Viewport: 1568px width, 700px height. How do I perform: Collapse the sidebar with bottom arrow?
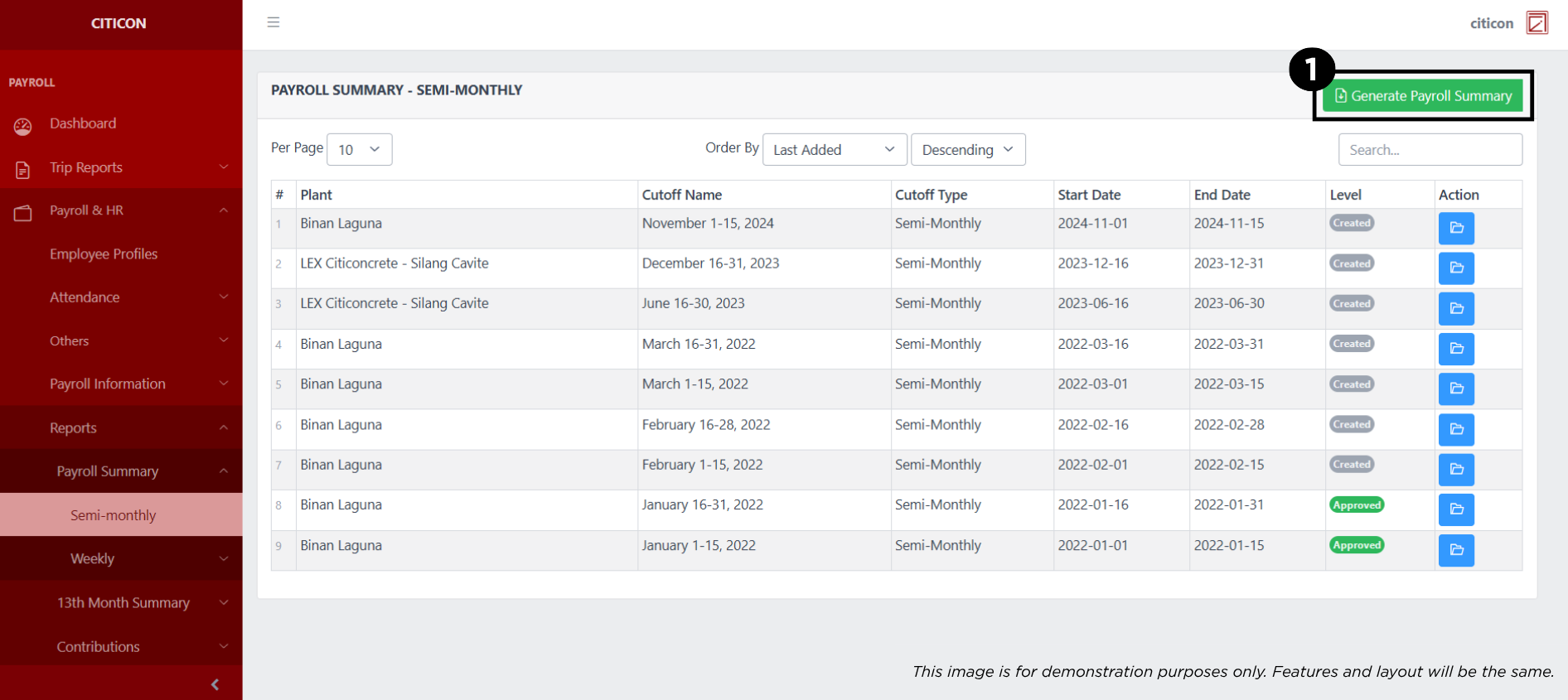coord(215,684)
